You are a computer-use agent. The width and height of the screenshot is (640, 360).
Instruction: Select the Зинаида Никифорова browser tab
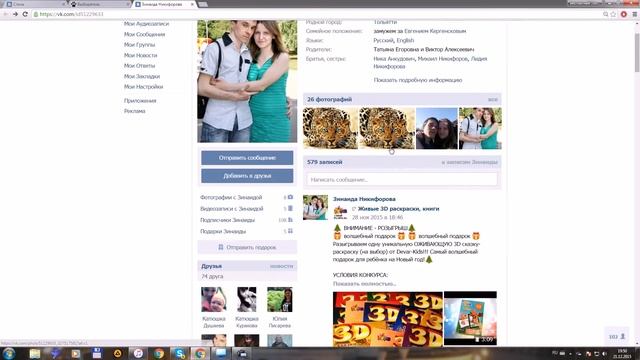tap(163, 4)
